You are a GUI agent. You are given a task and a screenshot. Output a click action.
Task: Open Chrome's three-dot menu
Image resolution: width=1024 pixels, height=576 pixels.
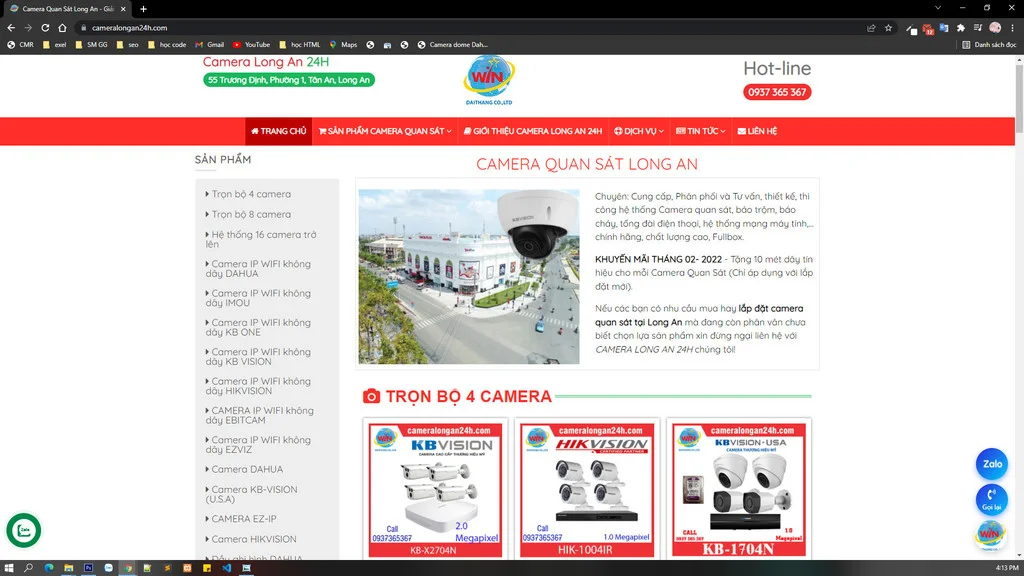pos(1012,27)
